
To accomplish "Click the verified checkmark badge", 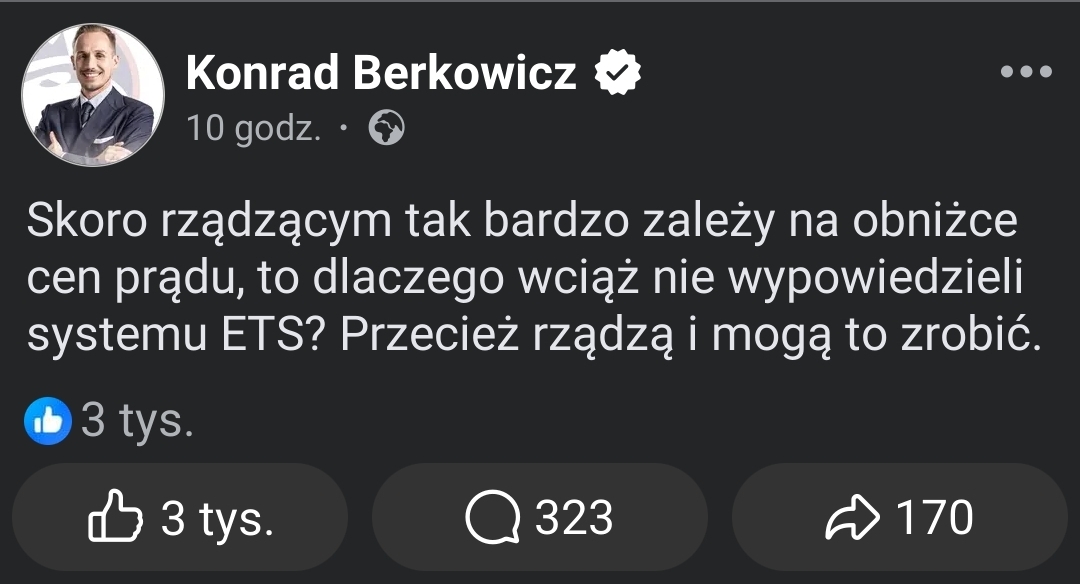I will [x=619, y=72].
